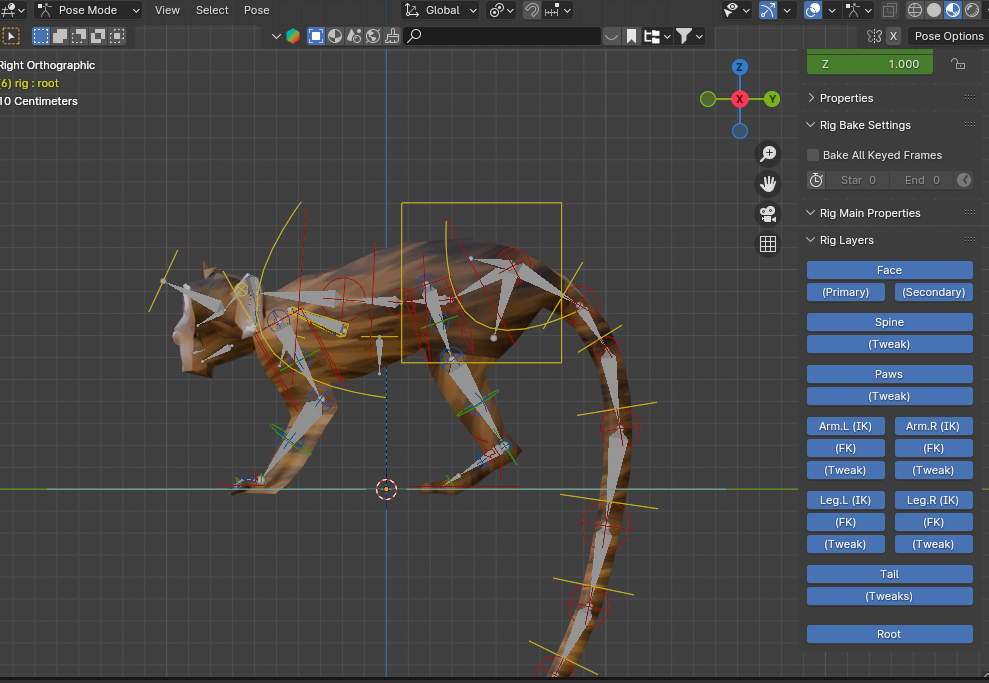The width and height of the screenshot is (989, 683).
Task: Open the Global transform orientation dropdown
Action: tap(441, 10)
